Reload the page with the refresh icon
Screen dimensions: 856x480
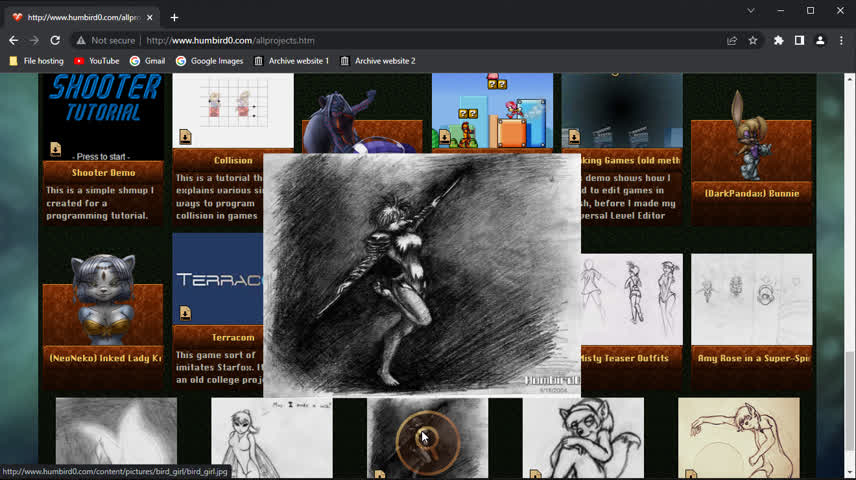[55, 40]
